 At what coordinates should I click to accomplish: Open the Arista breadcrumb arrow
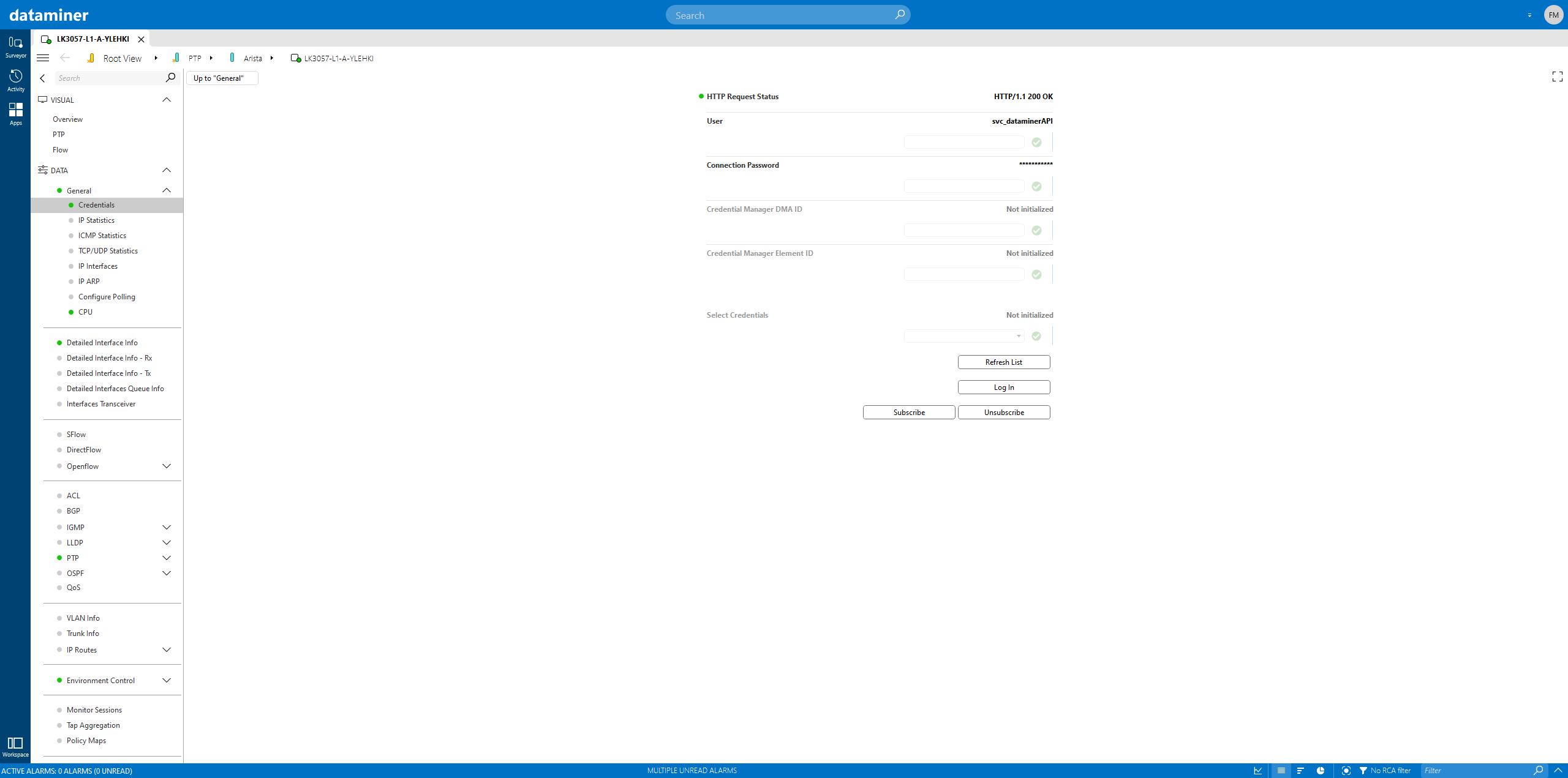(x=272, y=58)
